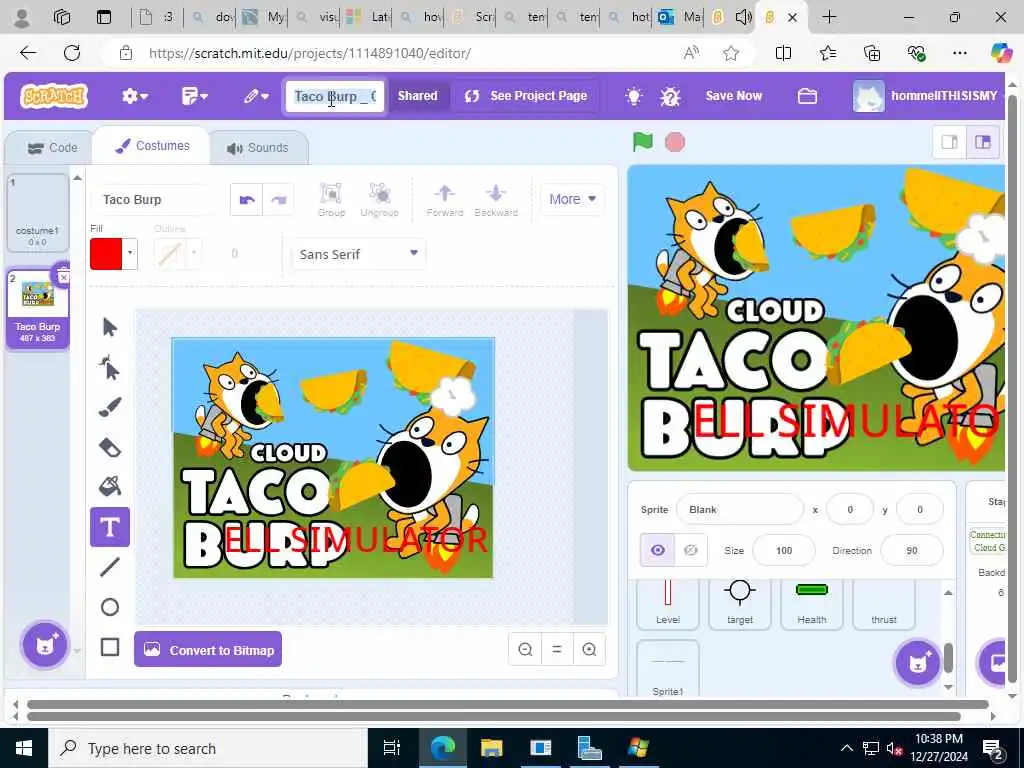Click the Scratch logo

point(54,96)
